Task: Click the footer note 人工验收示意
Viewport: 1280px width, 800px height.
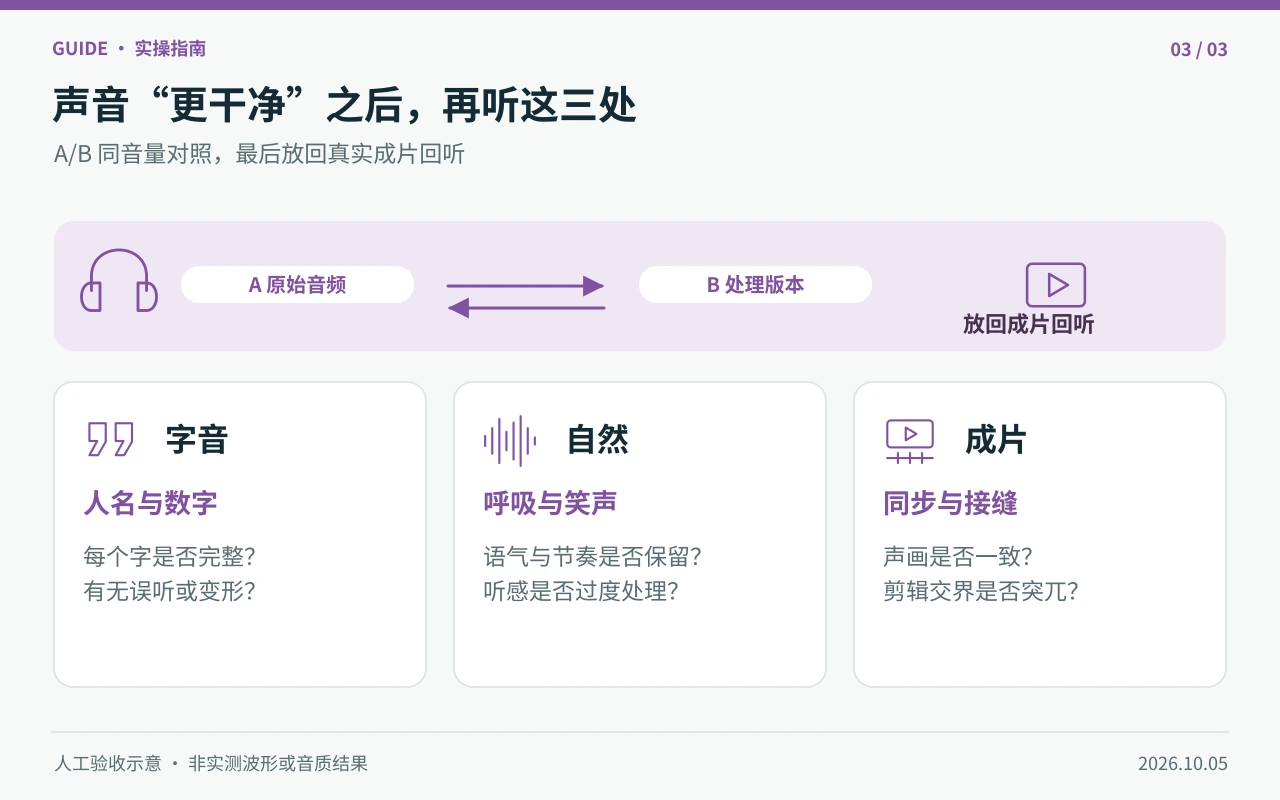Action: click(x=108, y=764)
